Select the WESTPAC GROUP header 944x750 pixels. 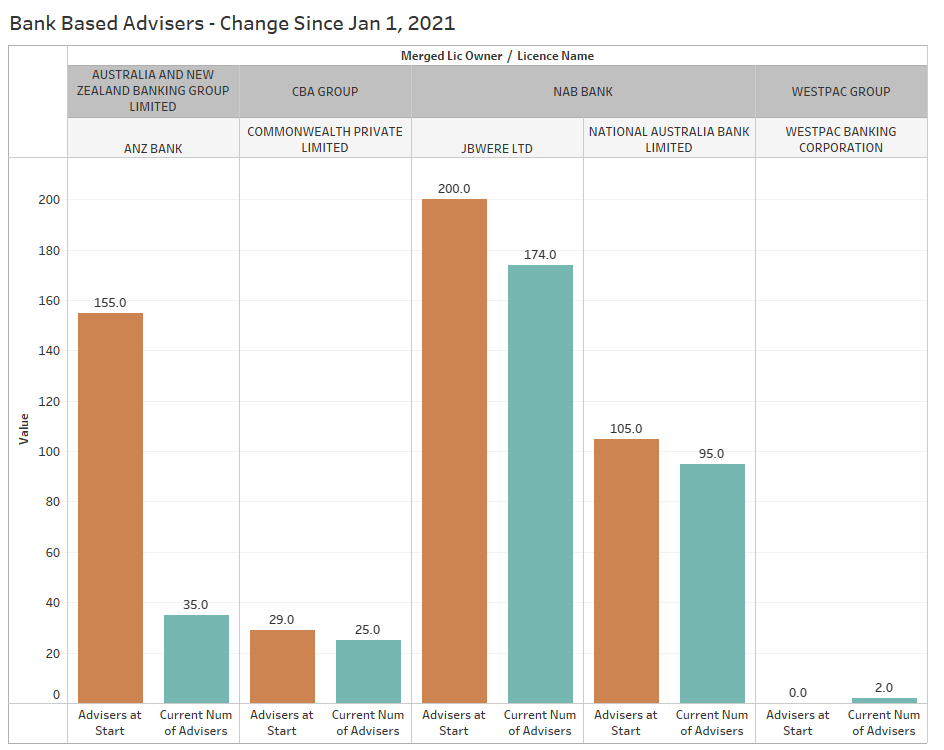[x=841, y=91]
